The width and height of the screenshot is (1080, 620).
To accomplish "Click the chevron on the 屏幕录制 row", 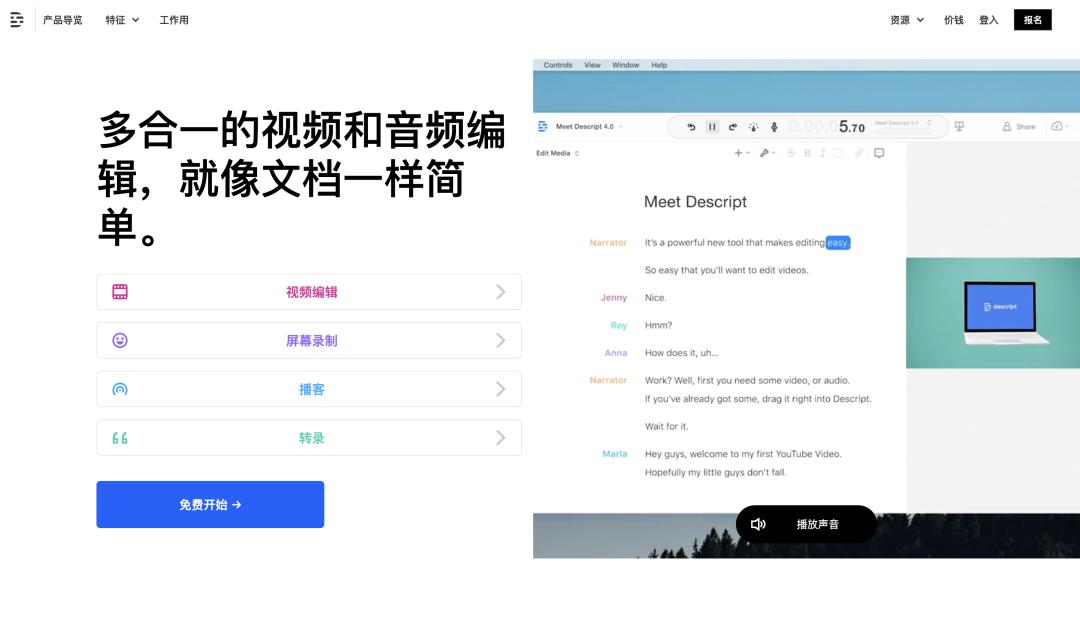I will pyautogui.click(x=501, y=340).
